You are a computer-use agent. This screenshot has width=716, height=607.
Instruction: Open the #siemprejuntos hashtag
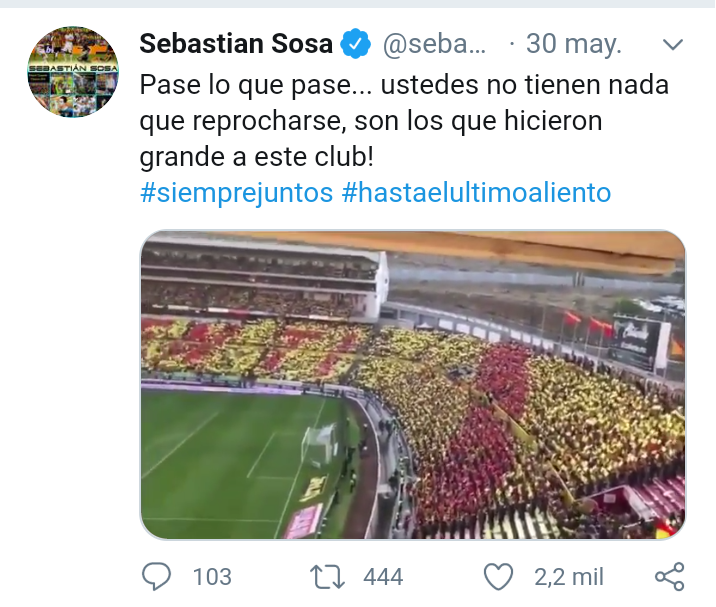click(x=236, y=192)
